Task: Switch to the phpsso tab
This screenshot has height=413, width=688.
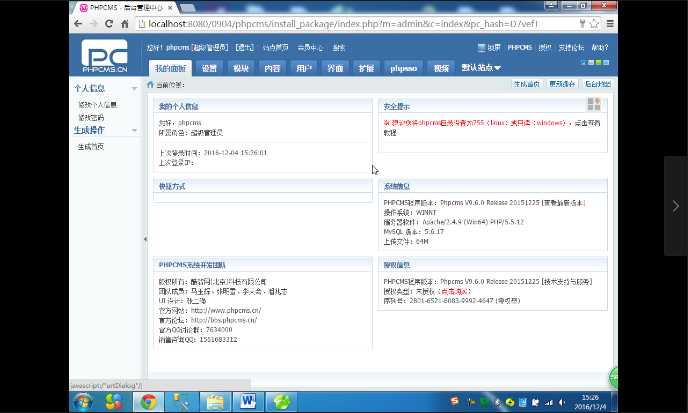Action: (403, 68)
